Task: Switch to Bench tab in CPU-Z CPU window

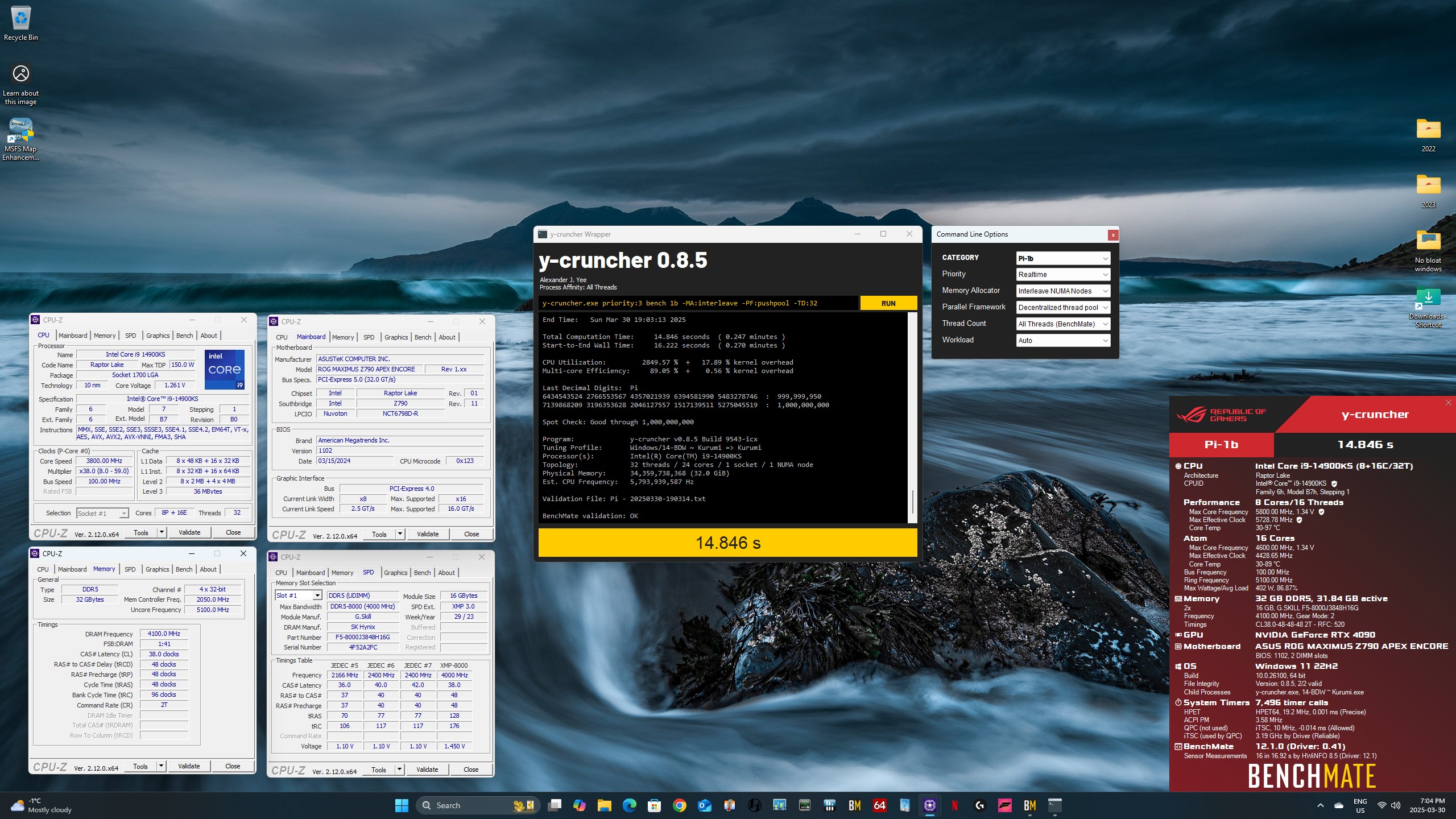Action: point(185,336)
